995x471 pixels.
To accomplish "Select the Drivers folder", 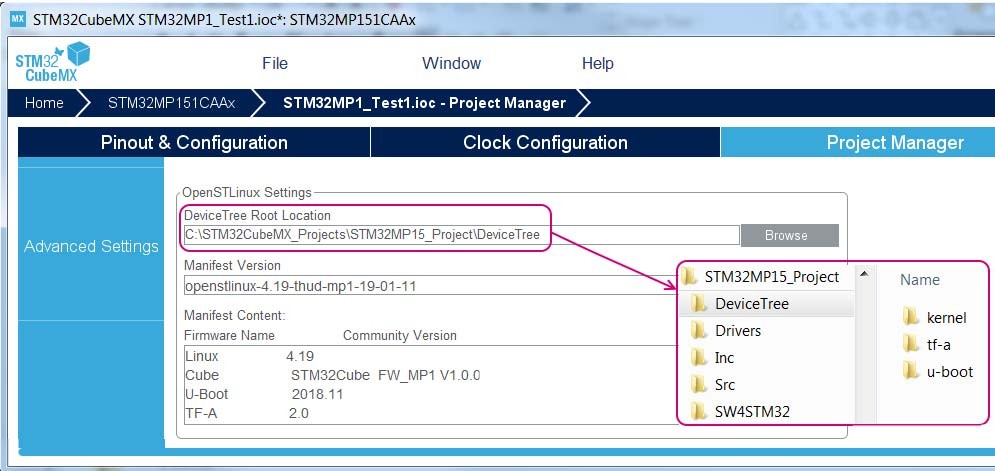I will 737,331.
